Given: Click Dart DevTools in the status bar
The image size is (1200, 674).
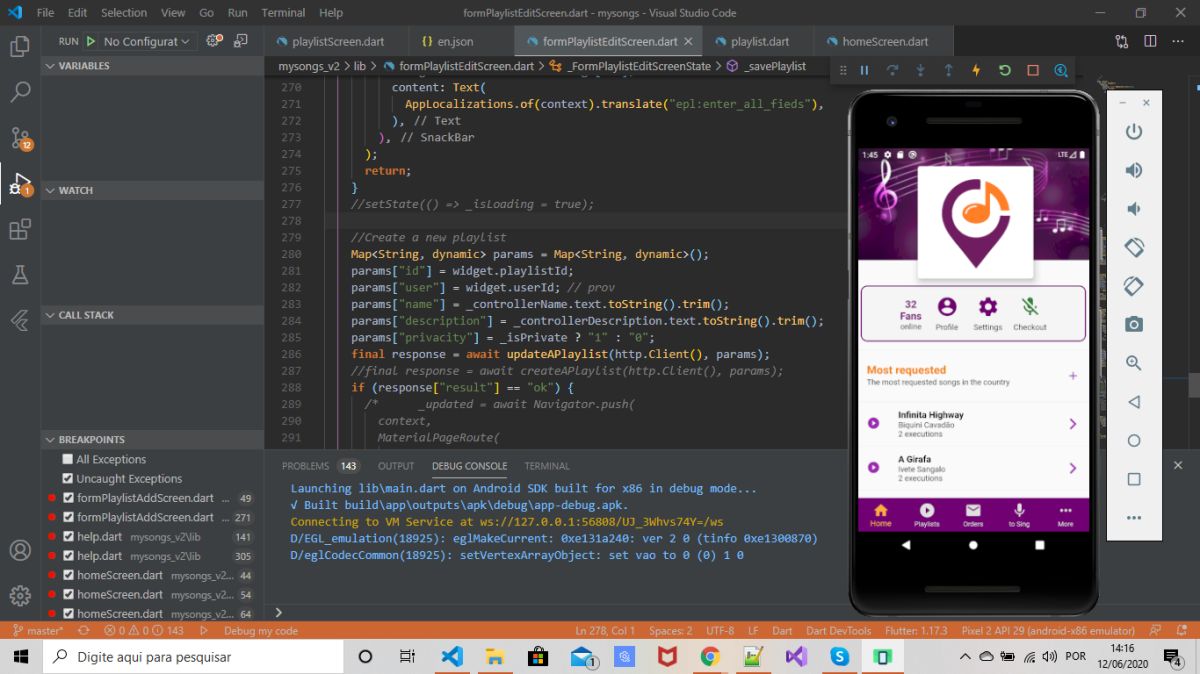Looking at the screenshot, I should click(x=836, y=631).
